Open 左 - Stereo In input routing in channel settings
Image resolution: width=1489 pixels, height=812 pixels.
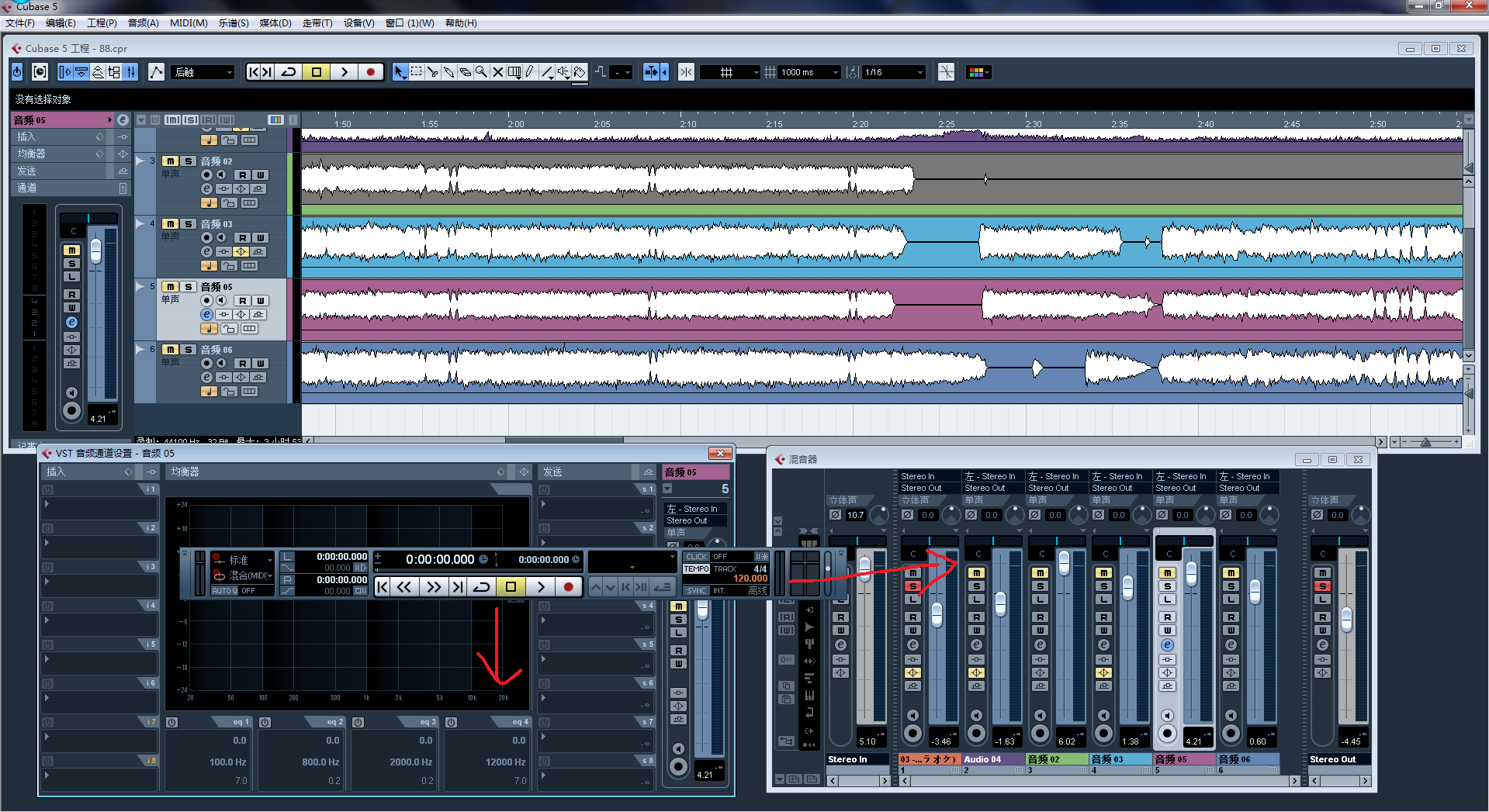(695, 510)
